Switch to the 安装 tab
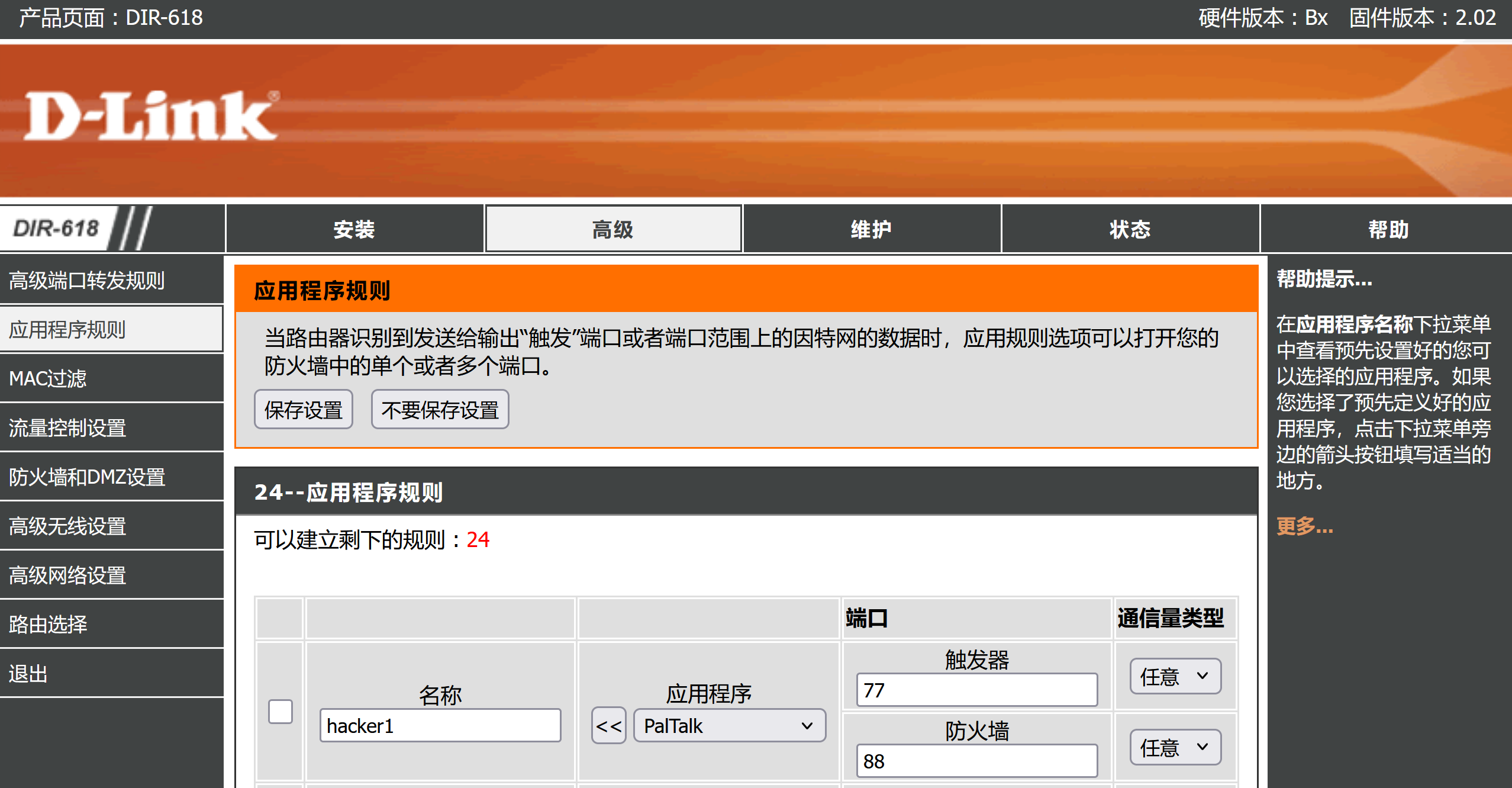Image resolution: width=1512 pixels, height=788 pixels. (354, 229)
